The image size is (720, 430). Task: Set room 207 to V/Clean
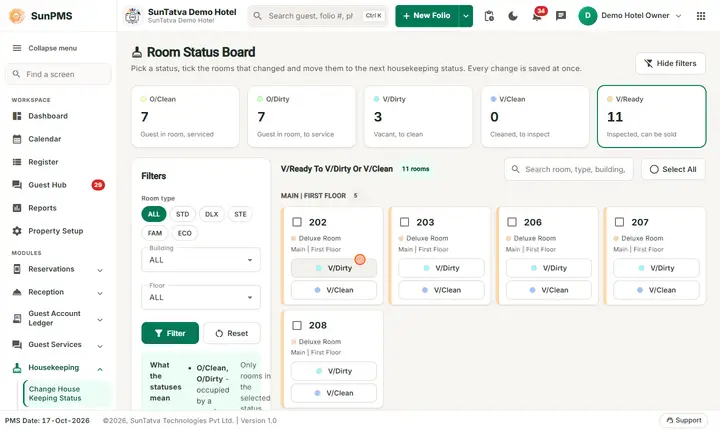[656, 290]
